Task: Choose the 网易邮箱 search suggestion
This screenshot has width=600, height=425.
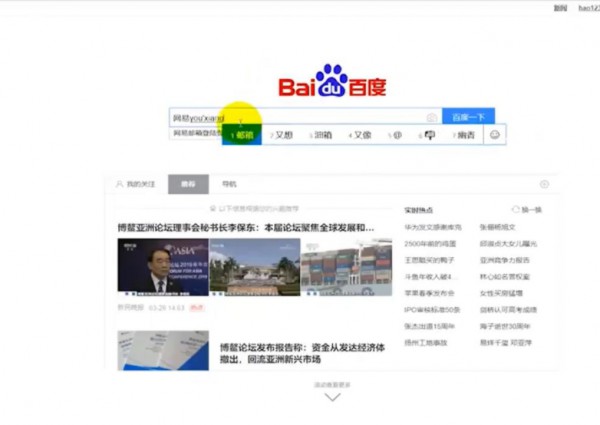Action: coord(195,132)
